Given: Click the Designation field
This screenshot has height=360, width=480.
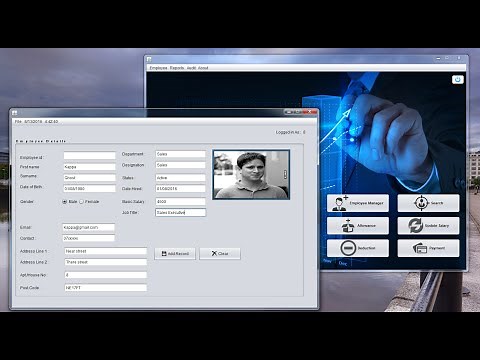Looking at the screenshot, I should pos(181,165).
